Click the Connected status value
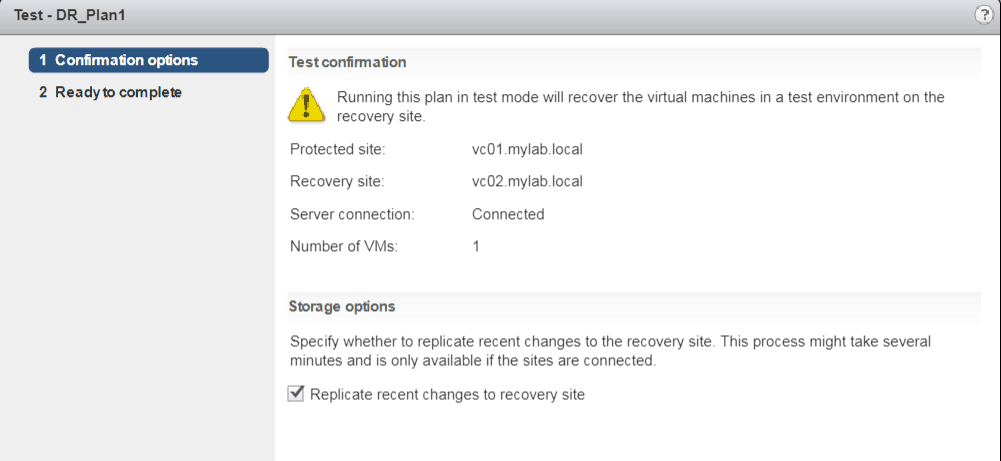Screen dimensions: 1001x461 508,214
